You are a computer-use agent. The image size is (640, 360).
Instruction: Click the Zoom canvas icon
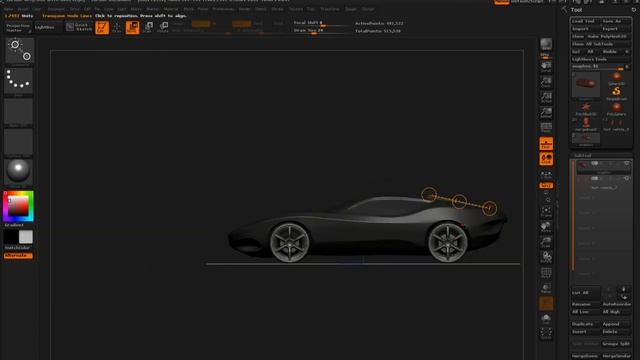point(546,82)
